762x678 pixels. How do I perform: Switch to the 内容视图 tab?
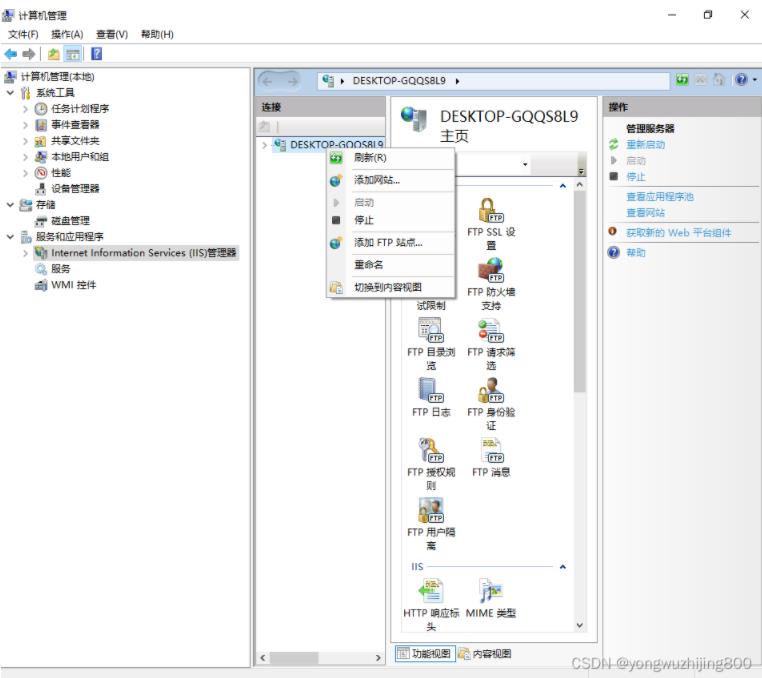pos(485,653)
